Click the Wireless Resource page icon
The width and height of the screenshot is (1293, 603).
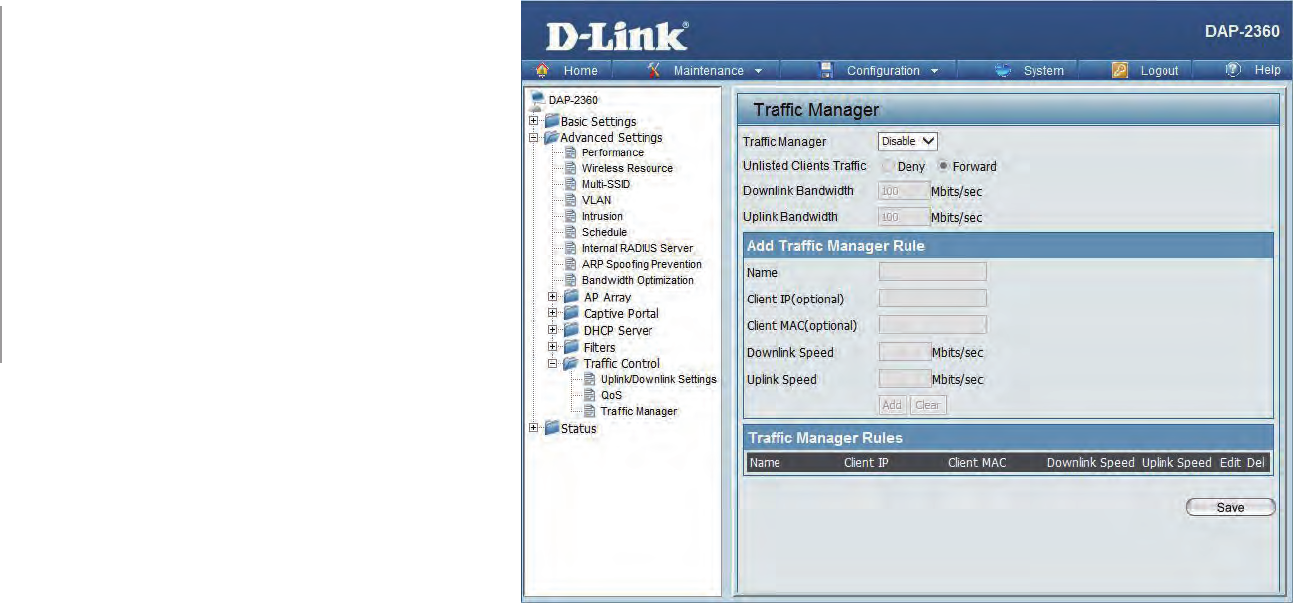click(571, 169)
